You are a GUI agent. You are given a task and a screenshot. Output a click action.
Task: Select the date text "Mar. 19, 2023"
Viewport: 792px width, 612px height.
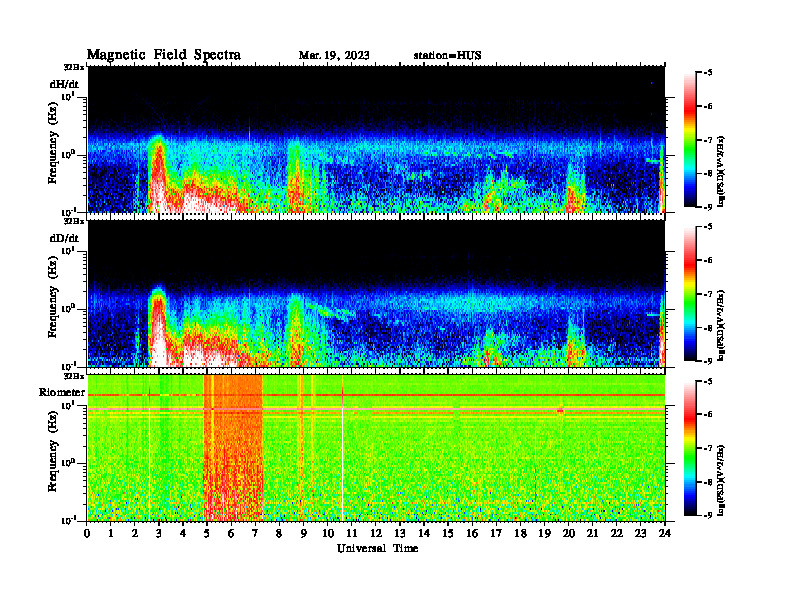coord(334,55)
